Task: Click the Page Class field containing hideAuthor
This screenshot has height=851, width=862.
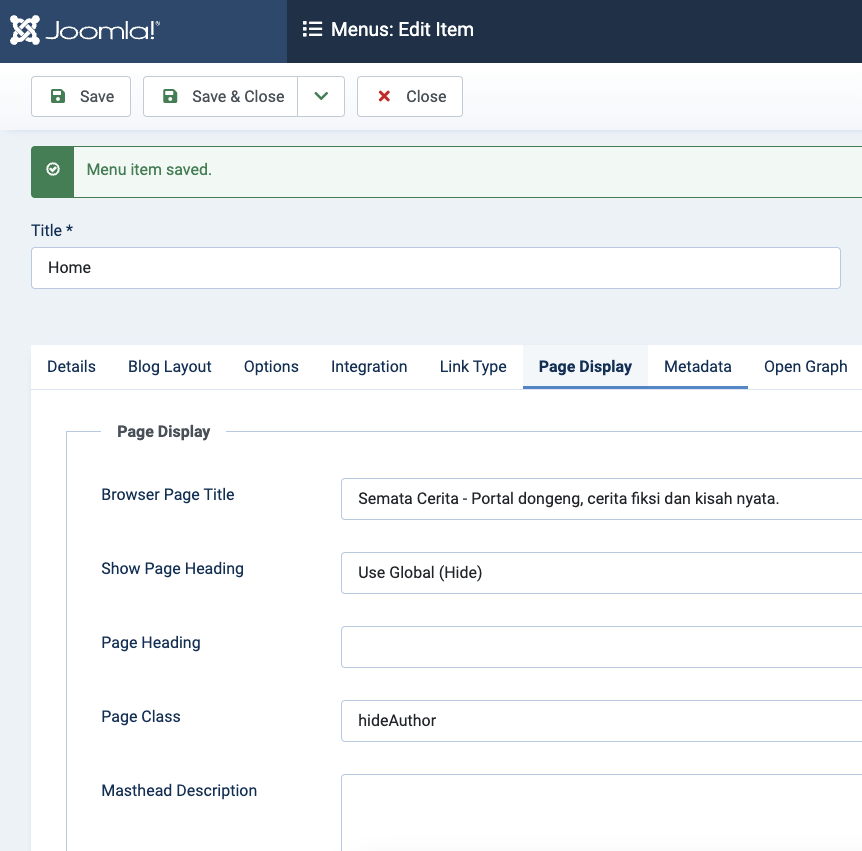Action: (x=600, y=721)
